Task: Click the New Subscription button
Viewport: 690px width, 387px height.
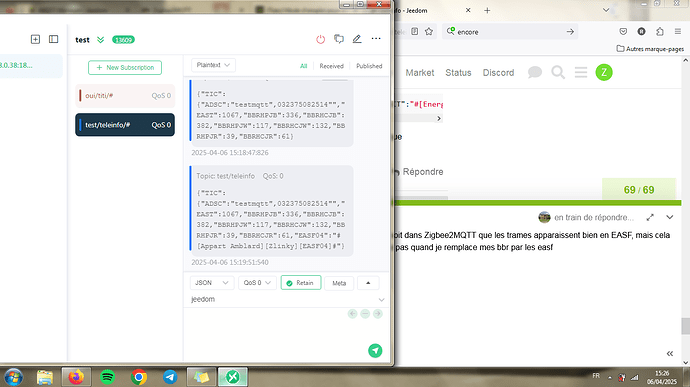Action: pos(125,67)
